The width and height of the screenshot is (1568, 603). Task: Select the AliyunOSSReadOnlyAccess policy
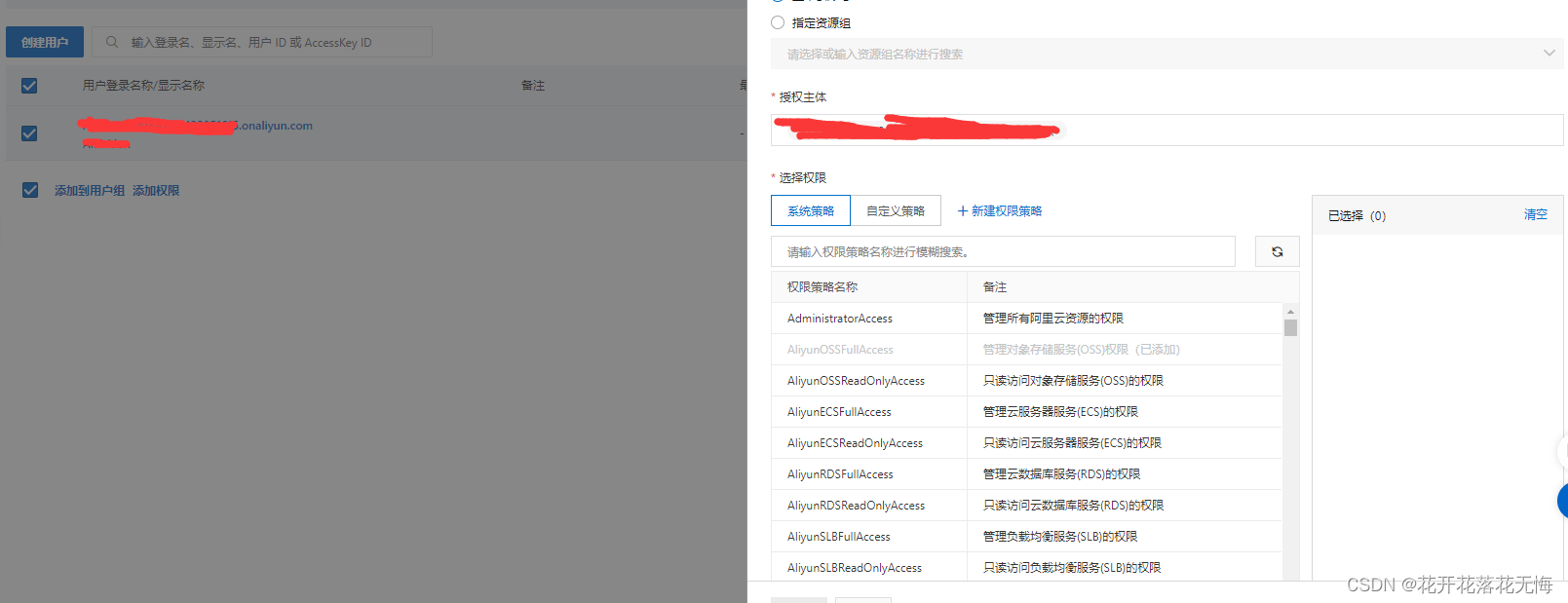click(x=856, y=381)
